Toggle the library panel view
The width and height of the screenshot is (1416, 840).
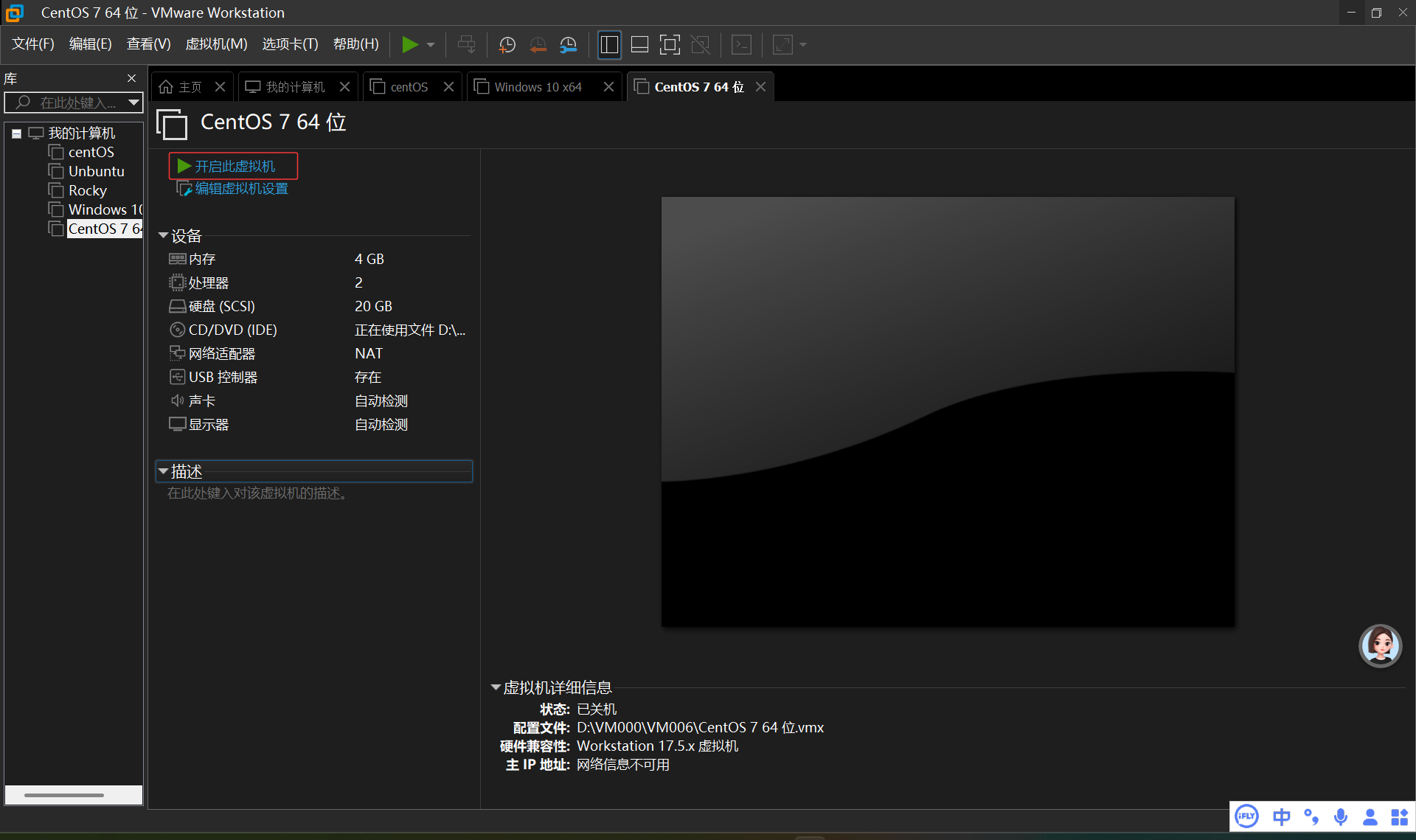609,45
